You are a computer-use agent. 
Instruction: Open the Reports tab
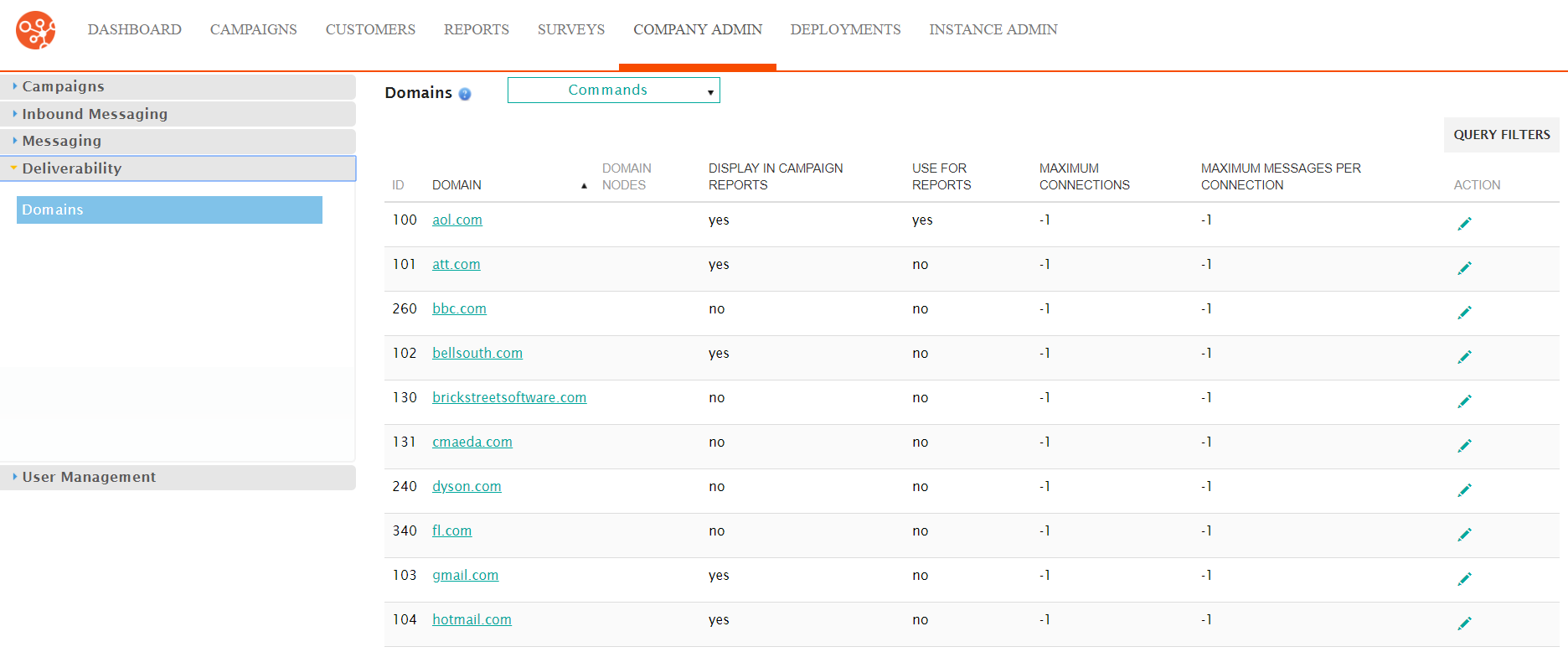click(476, 29)
